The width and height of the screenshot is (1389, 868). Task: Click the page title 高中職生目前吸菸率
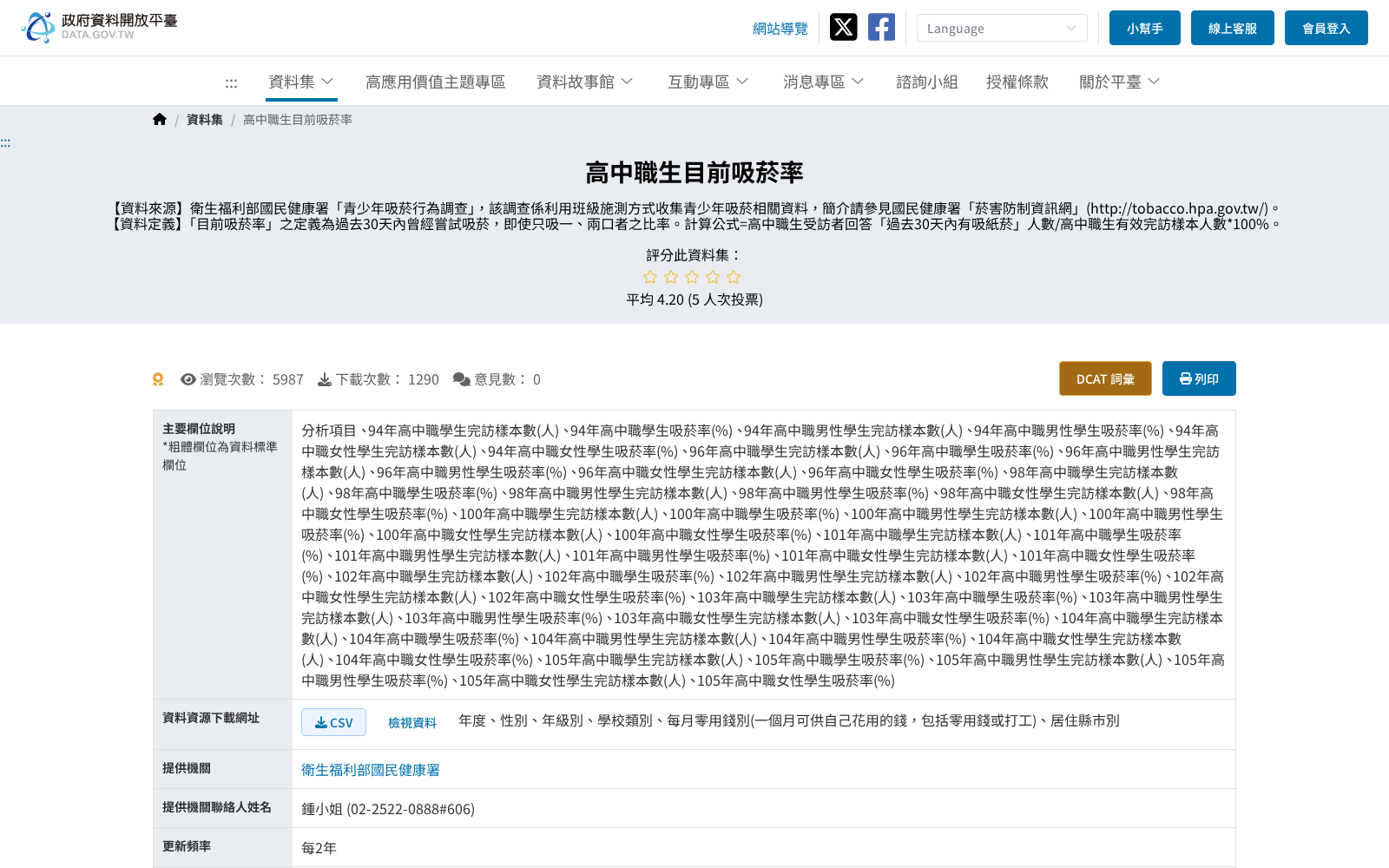[x=694, y=173]
